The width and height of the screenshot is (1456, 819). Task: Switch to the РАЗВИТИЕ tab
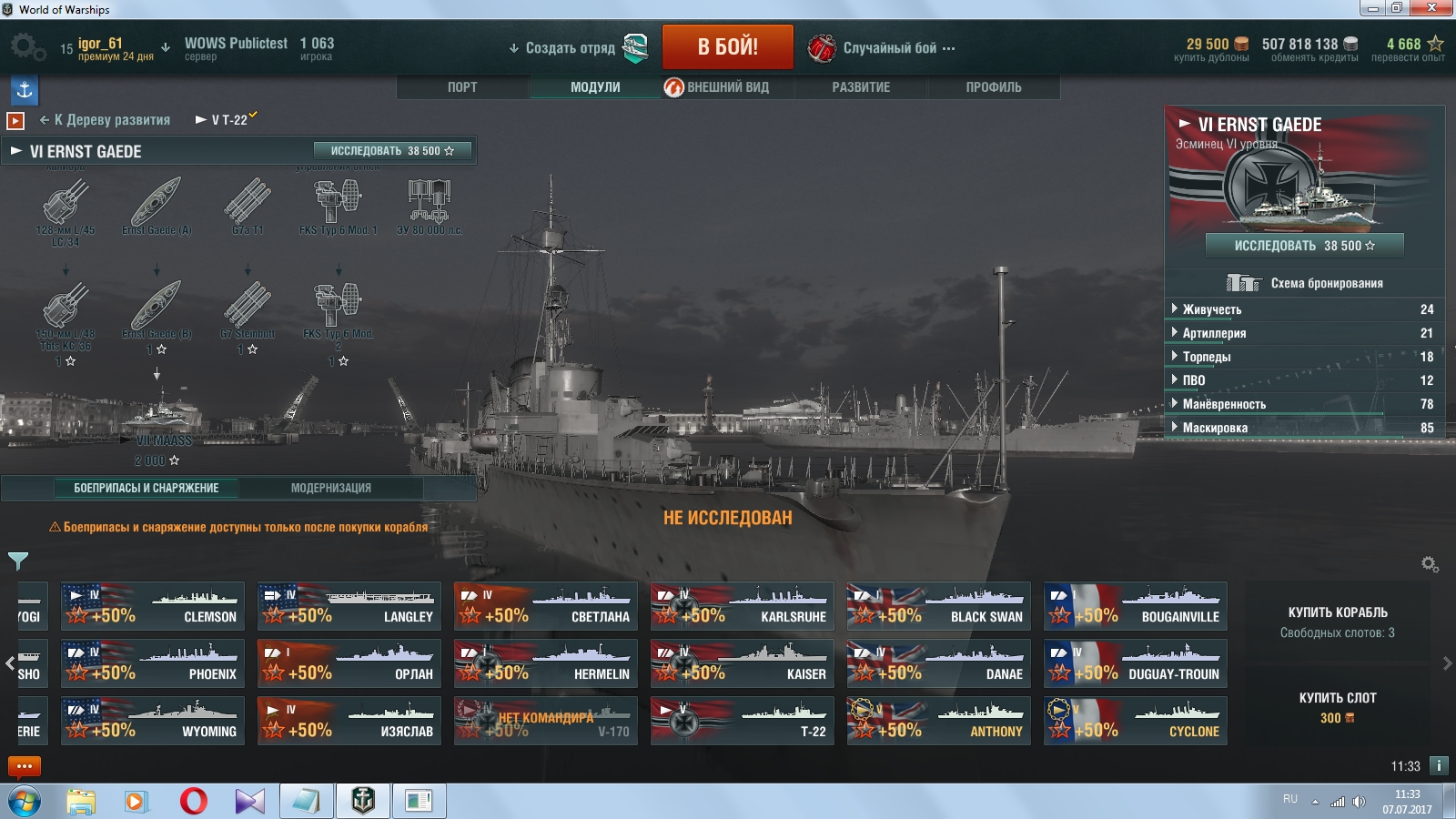point(861,87)
